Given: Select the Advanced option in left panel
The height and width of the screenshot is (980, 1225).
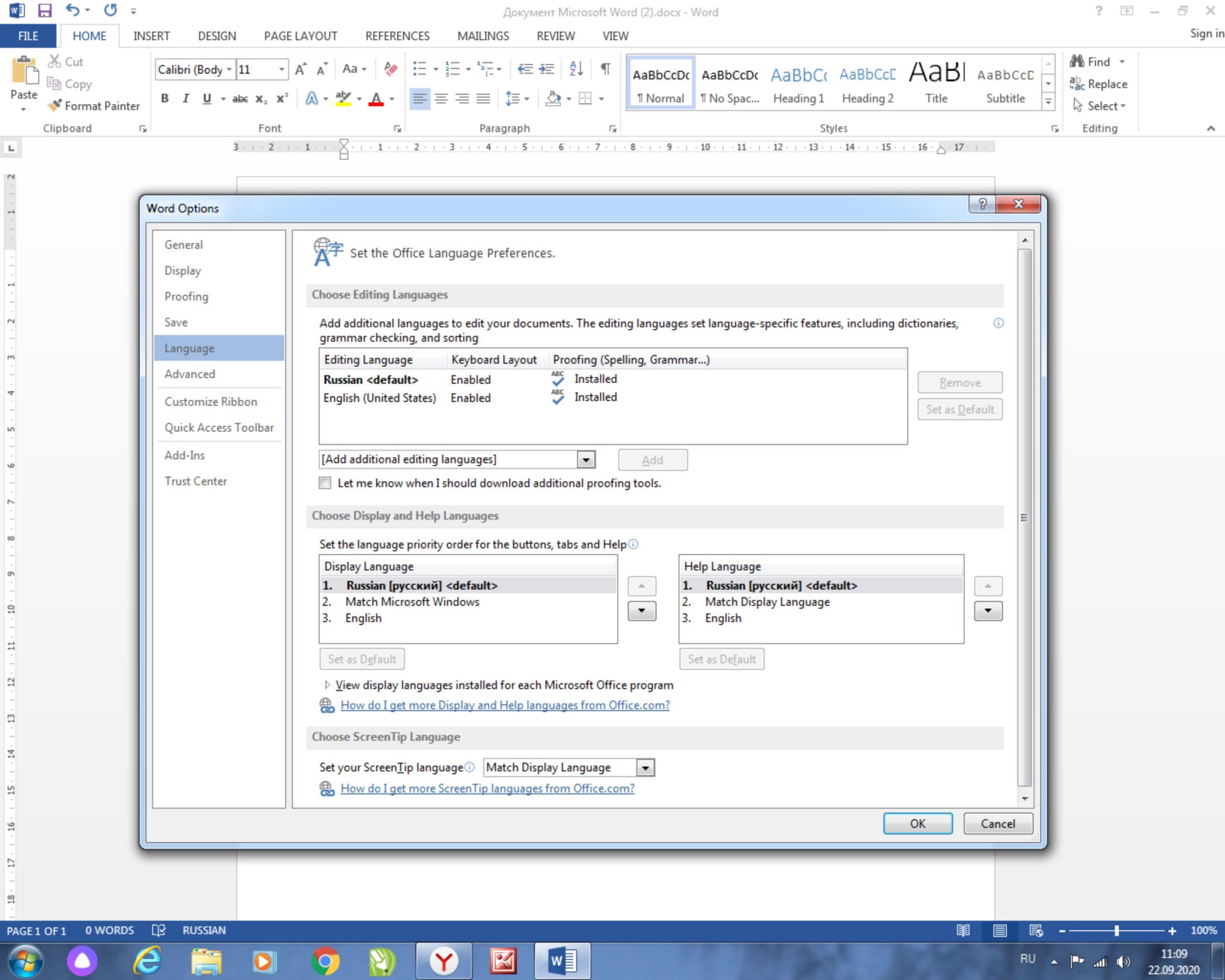Looking at the screenshot, I should pos(189,374).
